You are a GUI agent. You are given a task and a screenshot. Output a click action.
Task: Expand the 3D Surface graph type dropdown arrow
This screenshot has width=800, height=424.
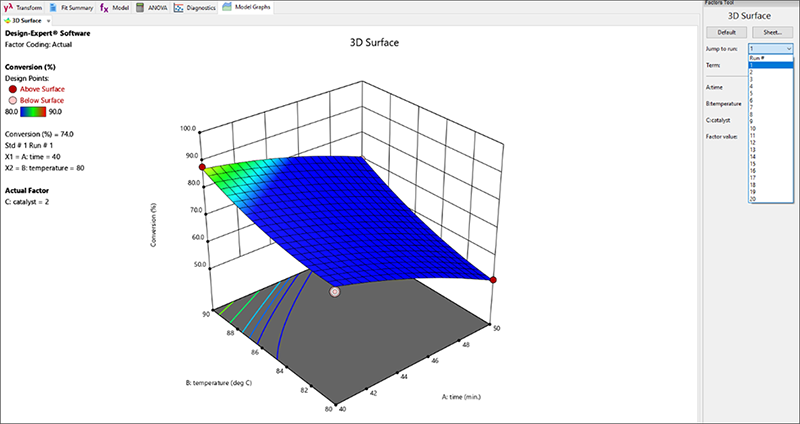tap(50, 20)
